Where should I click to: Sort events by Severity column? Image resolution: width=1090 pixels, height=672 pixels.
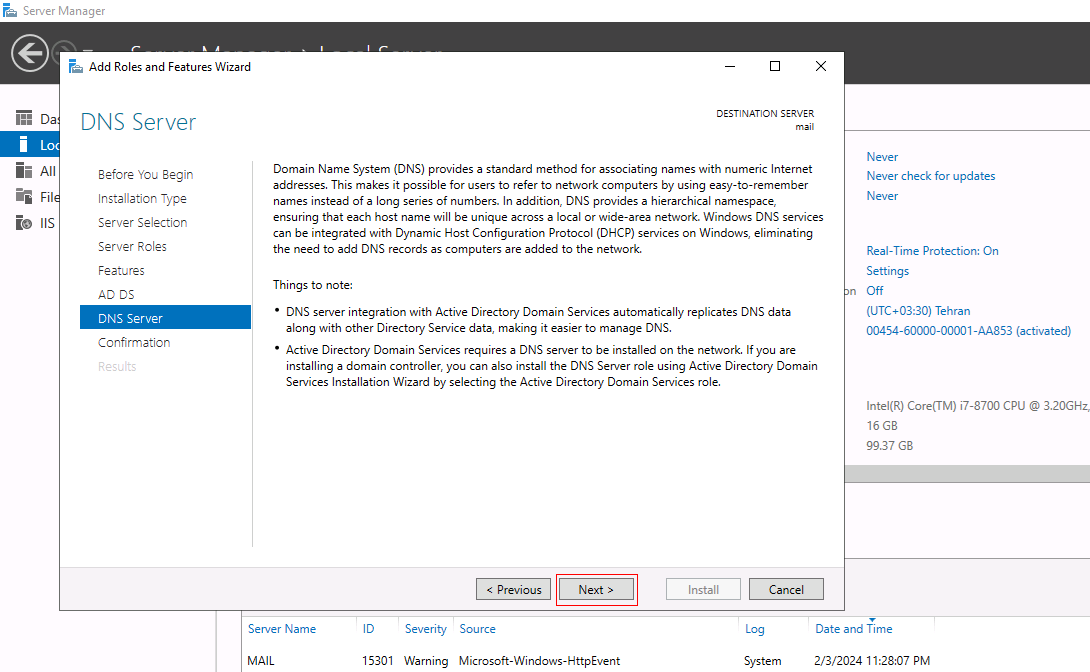(x=425, y=629)
